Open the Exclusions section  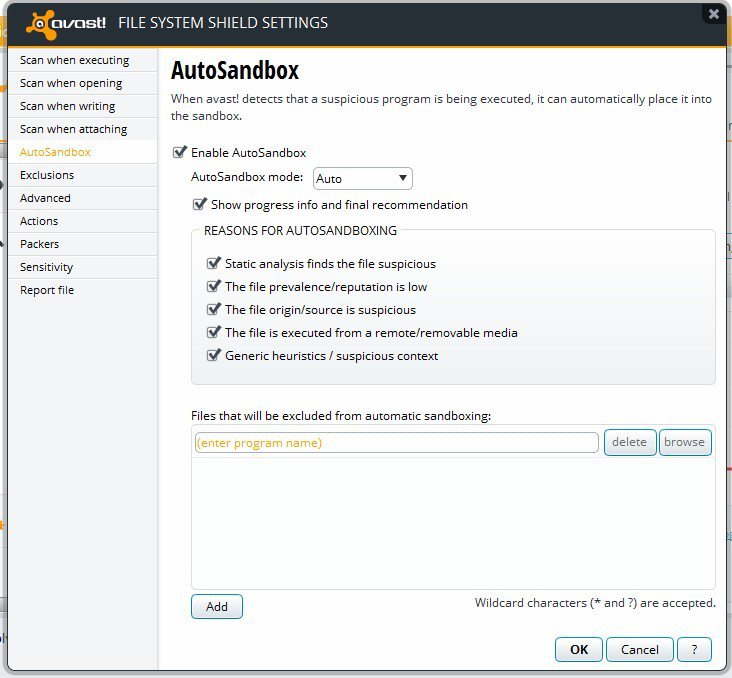[83, 175]
